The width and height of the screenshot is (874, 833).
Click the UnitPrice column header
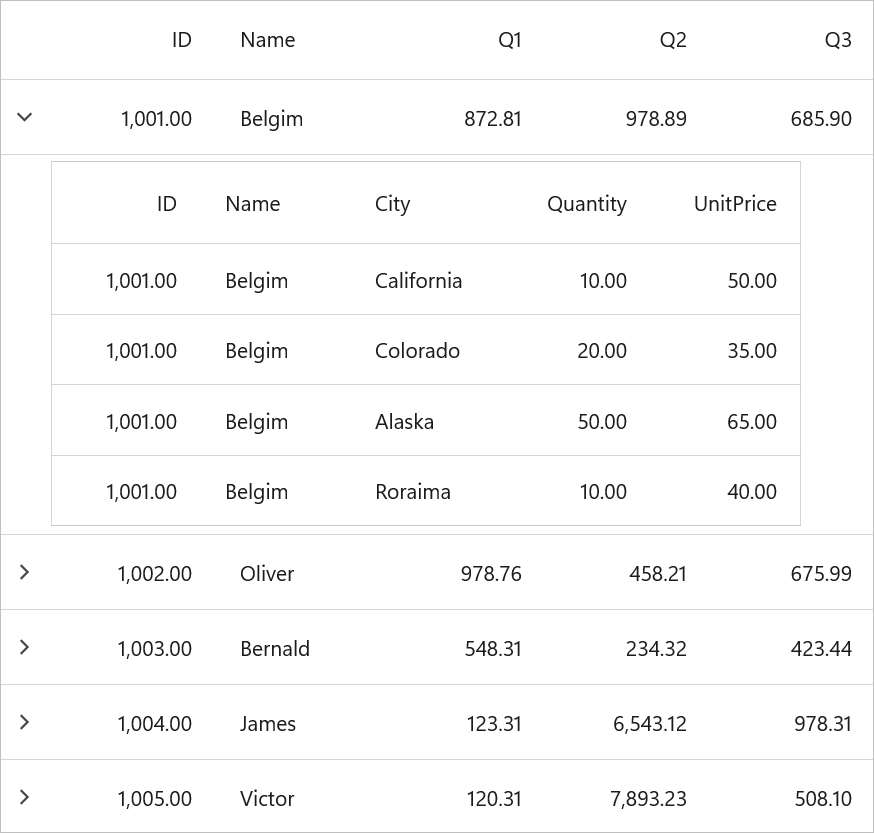coord(735,204)
